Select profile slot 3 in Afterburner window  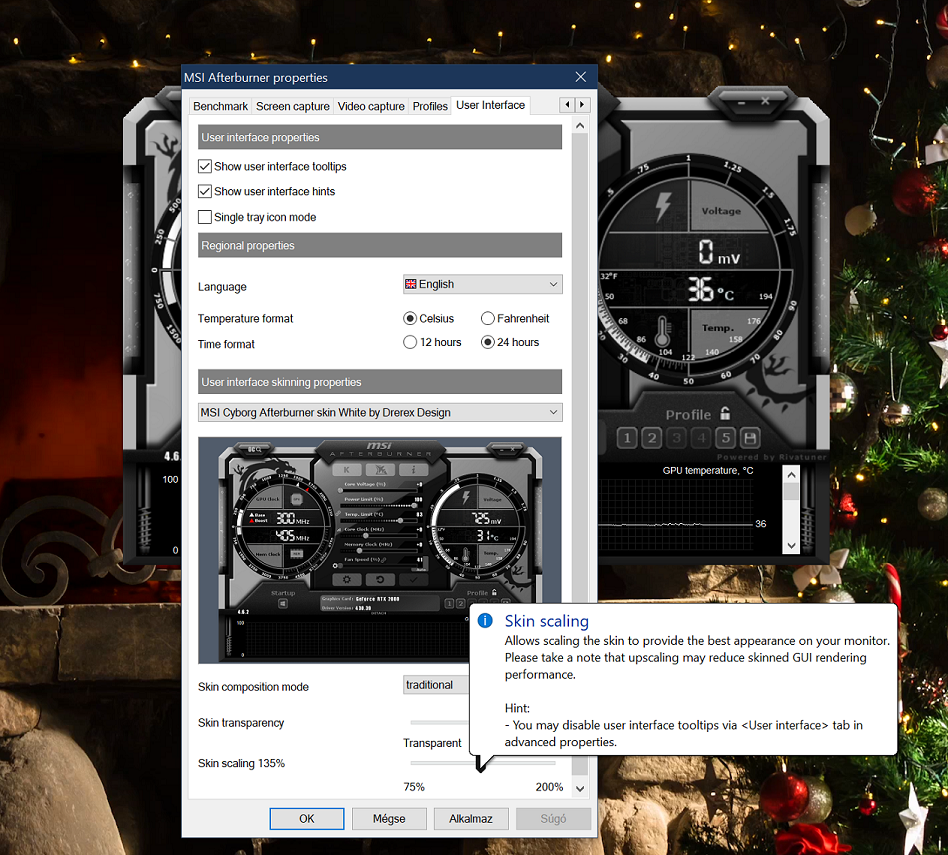677,438
